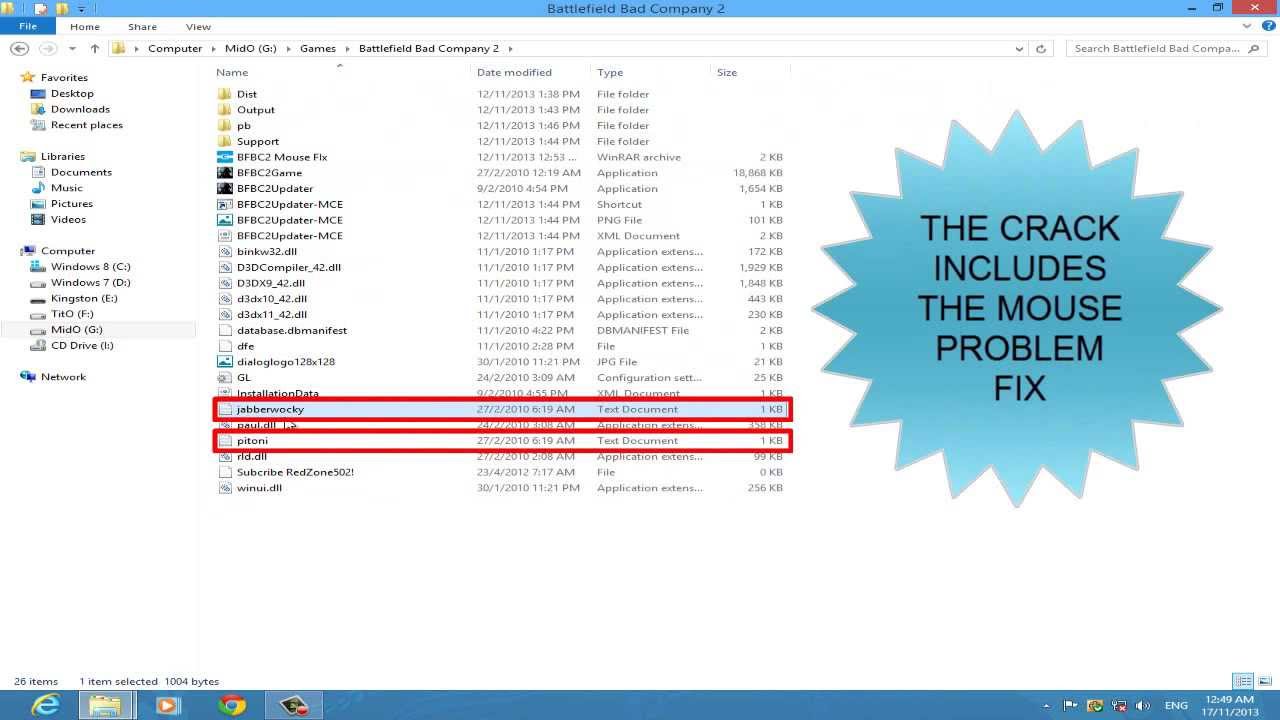Select the BFBC2Game application icon

(225, 173)
